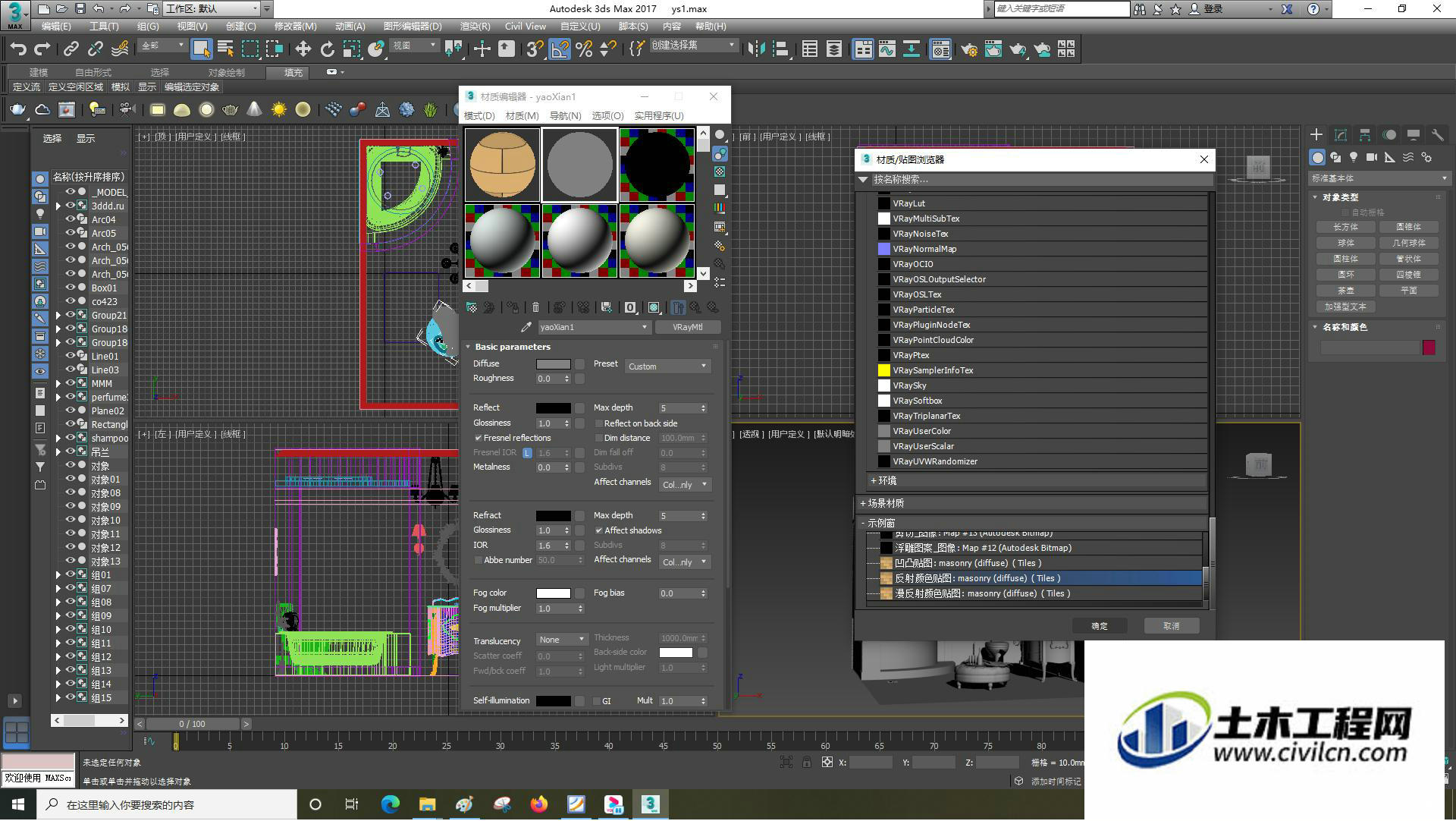Toggle the Angle Snap tool
This screenshot has width=1456, height=821.
(560, 49)
